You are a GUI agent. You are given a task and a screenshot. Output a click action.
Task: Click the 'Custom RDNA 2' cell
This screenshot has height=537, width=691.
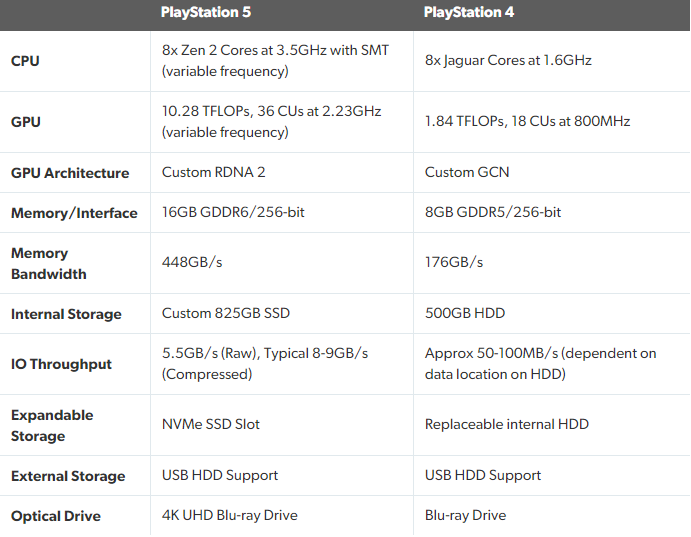point(214,172)
